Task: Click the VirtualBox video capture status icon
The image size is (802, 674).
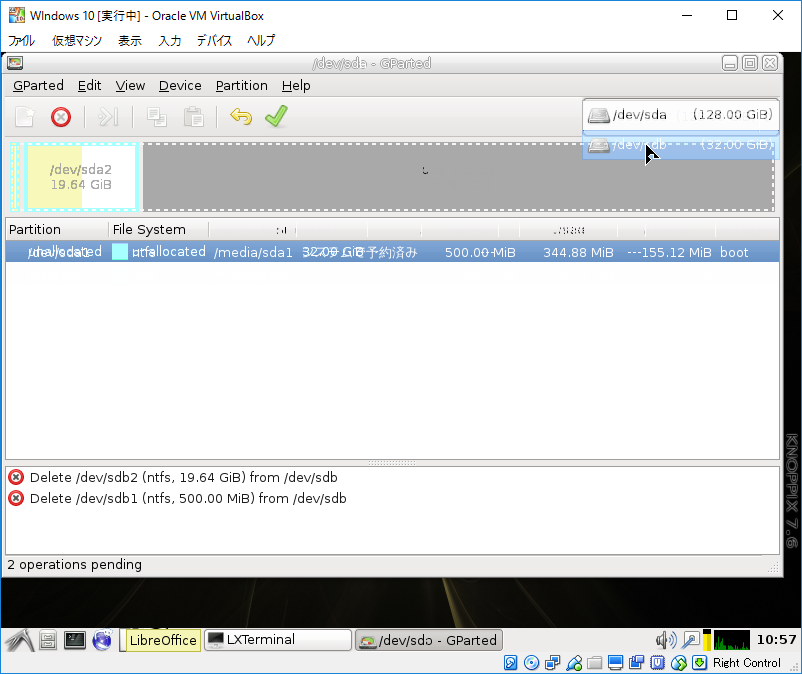Action: [x=636, y=663]
